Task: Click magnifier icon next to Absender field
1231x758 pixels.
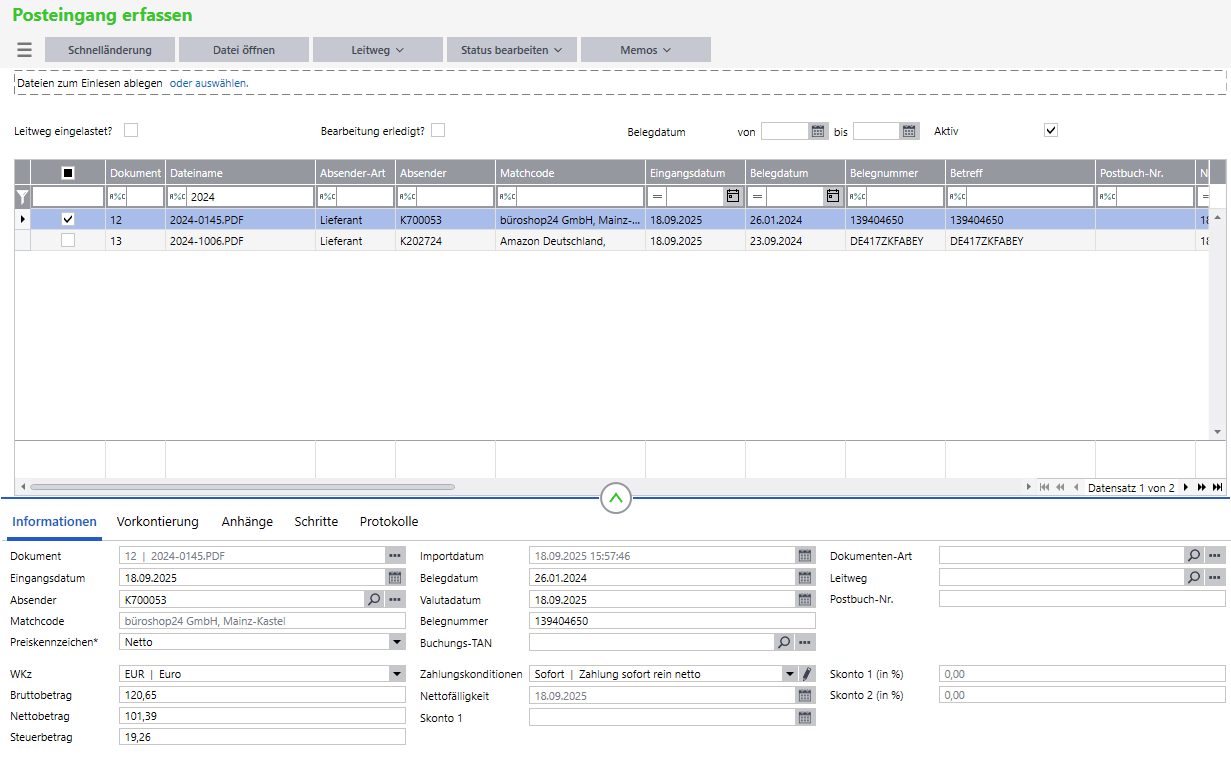Action: click(374, 600)
